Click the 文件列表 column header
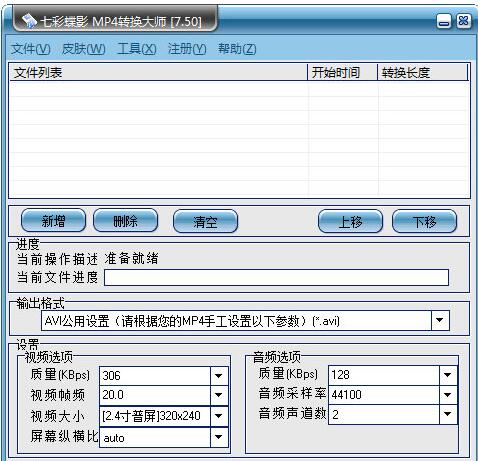The image size is (478, 461). (x=158, y=72)
